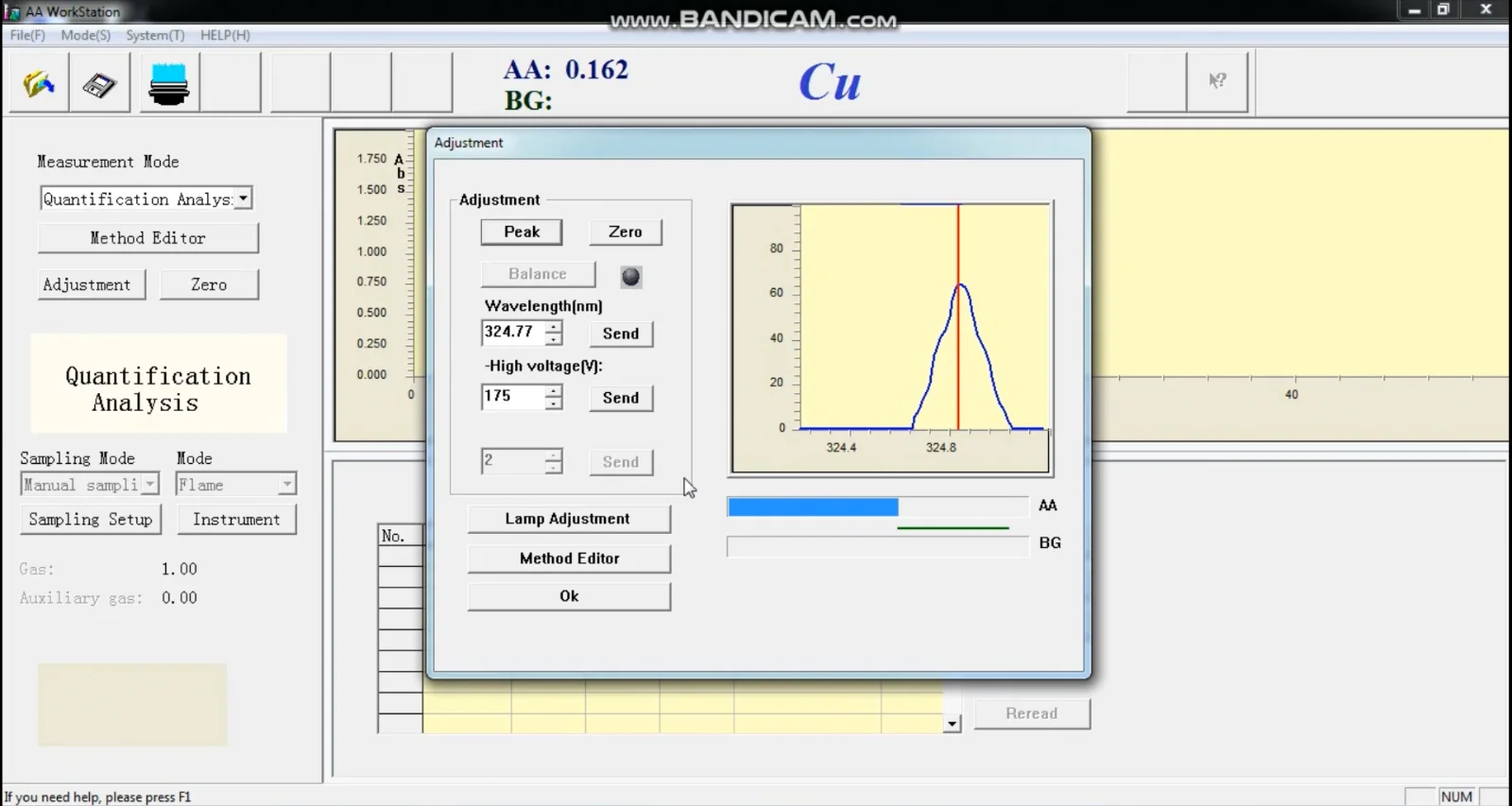The image size is (1512, 806).
Task: Raise high voltage using the up spinner arrow
Action: point(554,391)
